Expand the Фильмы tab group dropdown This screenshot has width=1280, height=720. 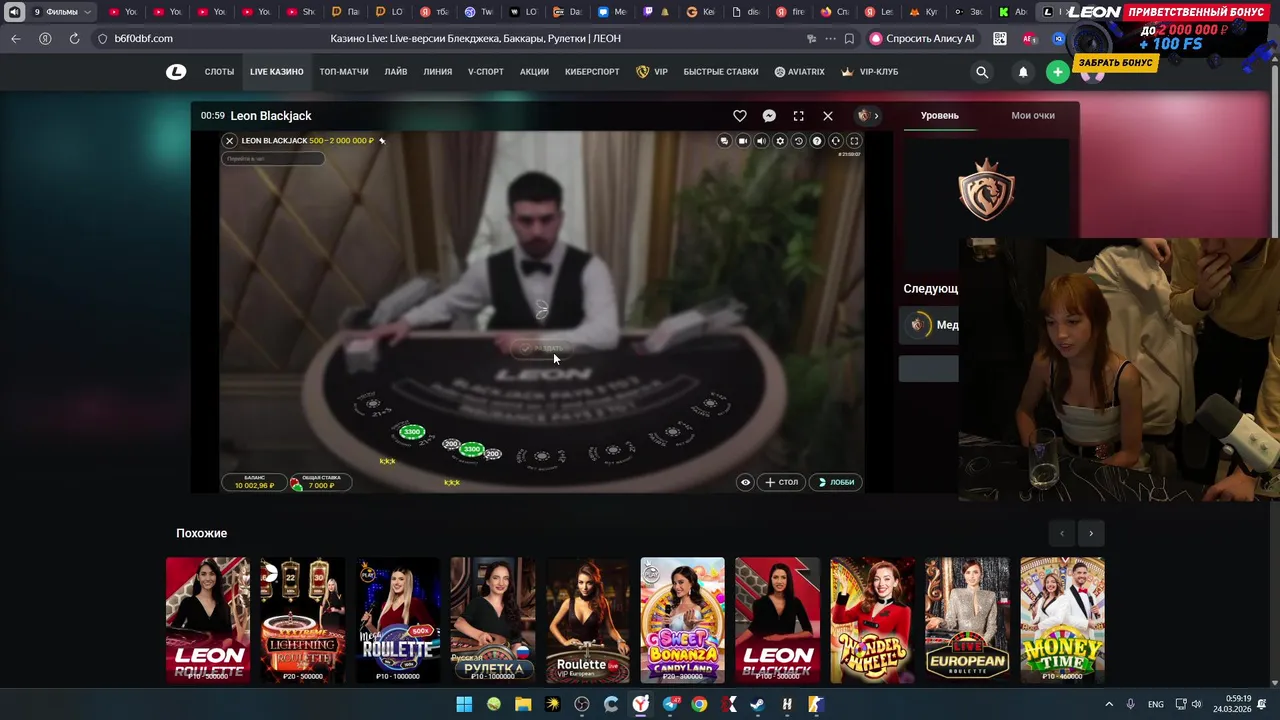62,12
